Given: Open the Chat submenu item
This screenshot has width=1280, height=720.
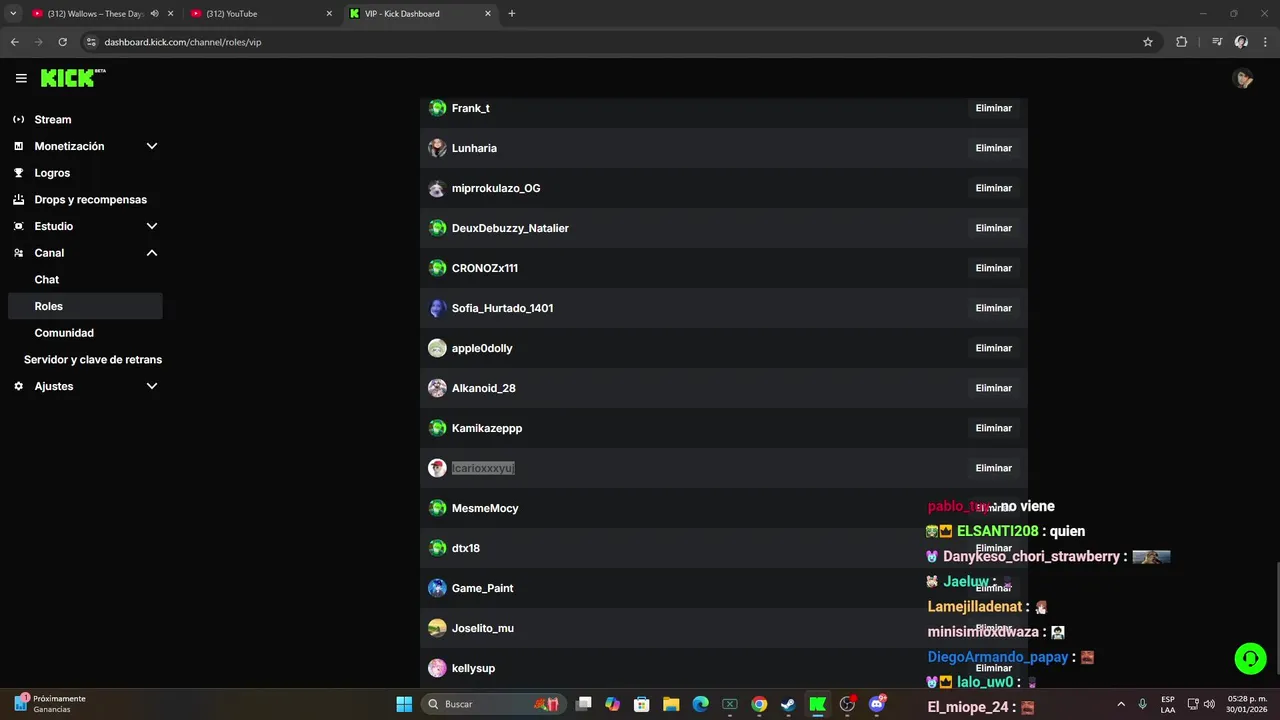Looking at the screenshot, I should coord(47,280).
